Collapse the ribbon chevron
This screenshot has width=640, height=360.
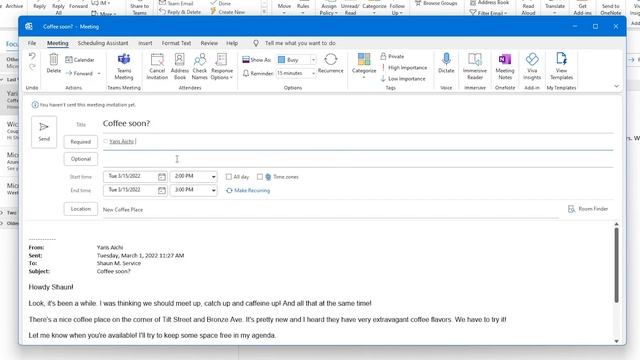tap(616, 86)
